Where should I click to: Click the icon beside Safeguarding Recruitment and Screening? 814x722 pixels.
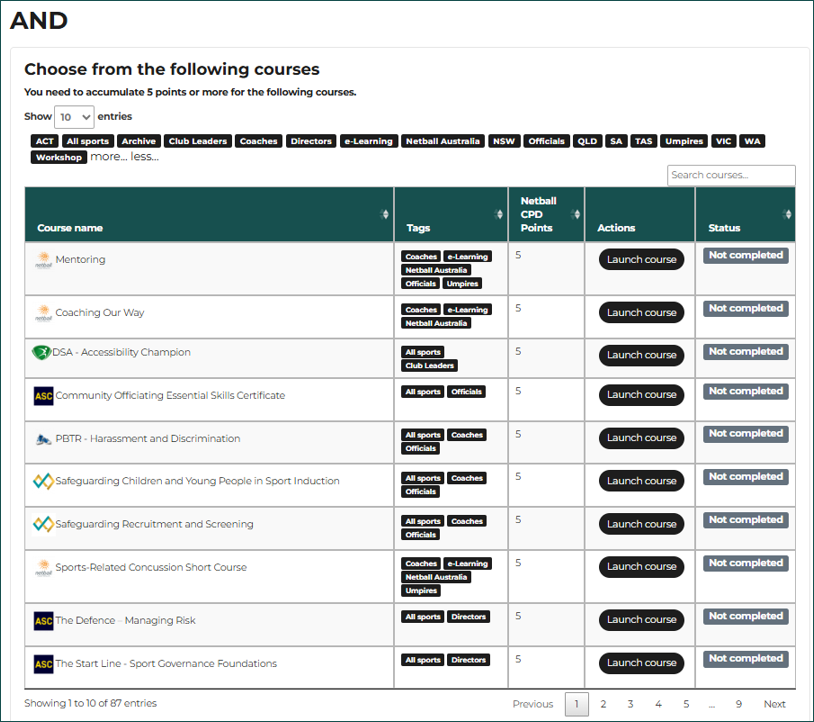tap(44, 524)
